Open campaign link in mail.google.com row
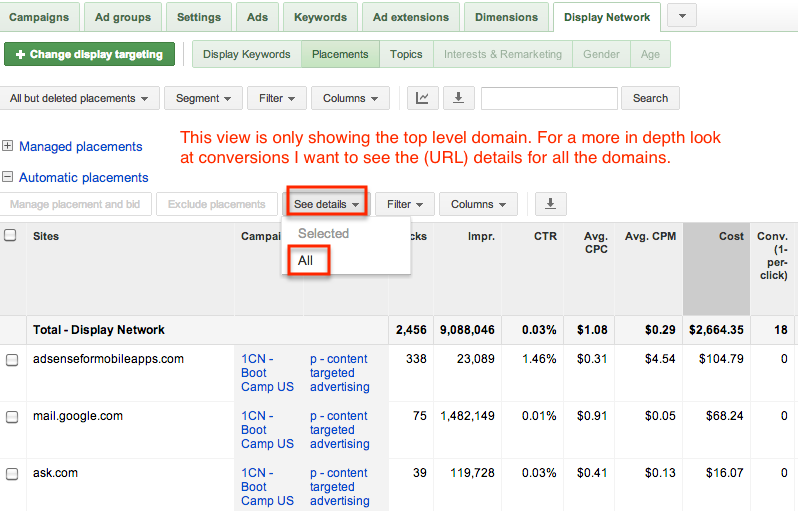798x511 pixels. click(267, 430)
